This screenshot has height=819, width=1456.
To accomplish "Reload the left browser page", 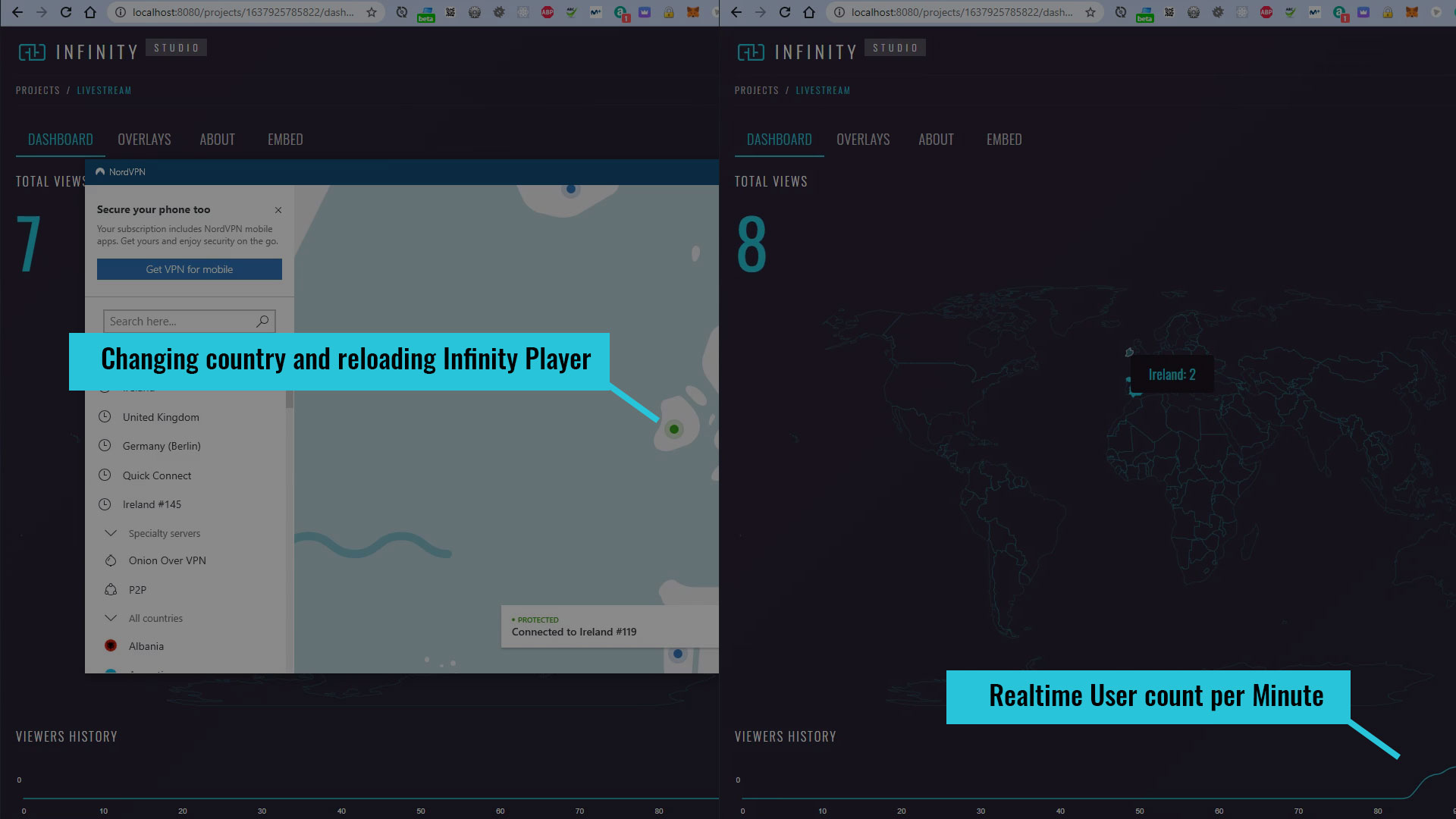I will (x=66, y=12).
